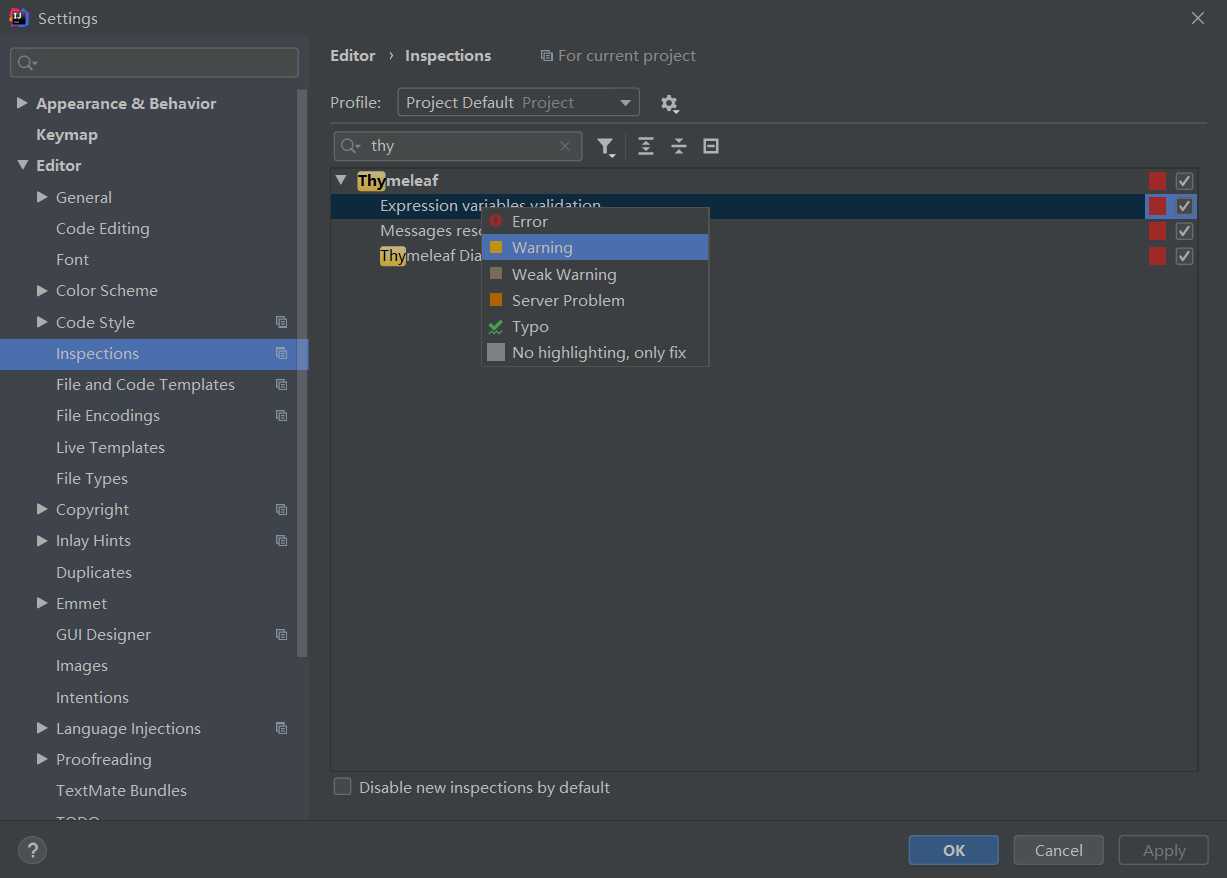The height and width of the screenshot is (878, 1227).
Task: Clear the 'thy' search with the X
Action: 565,146
